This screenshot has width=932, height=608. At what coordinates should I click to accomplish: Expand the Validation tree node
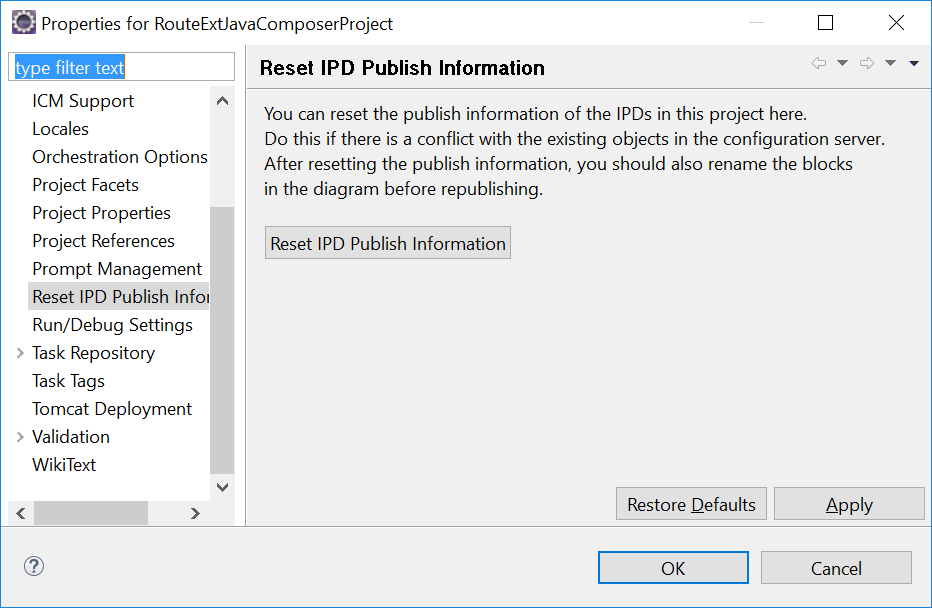coord(18,436)
